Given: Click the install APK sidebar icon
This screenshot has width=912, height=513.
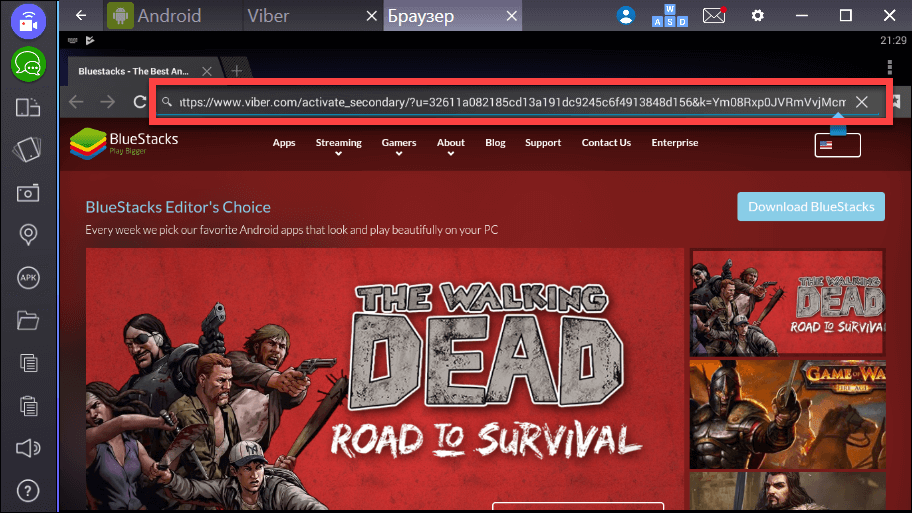Looking at the screenshot, I should coord(28,278).
